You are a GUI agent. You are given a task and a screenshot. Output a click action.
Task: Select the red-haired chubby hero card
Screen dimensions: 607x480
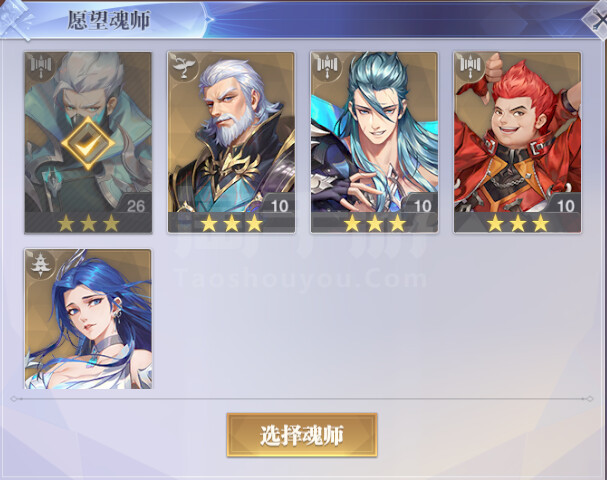pyautogui.click(x=518, y=142)
